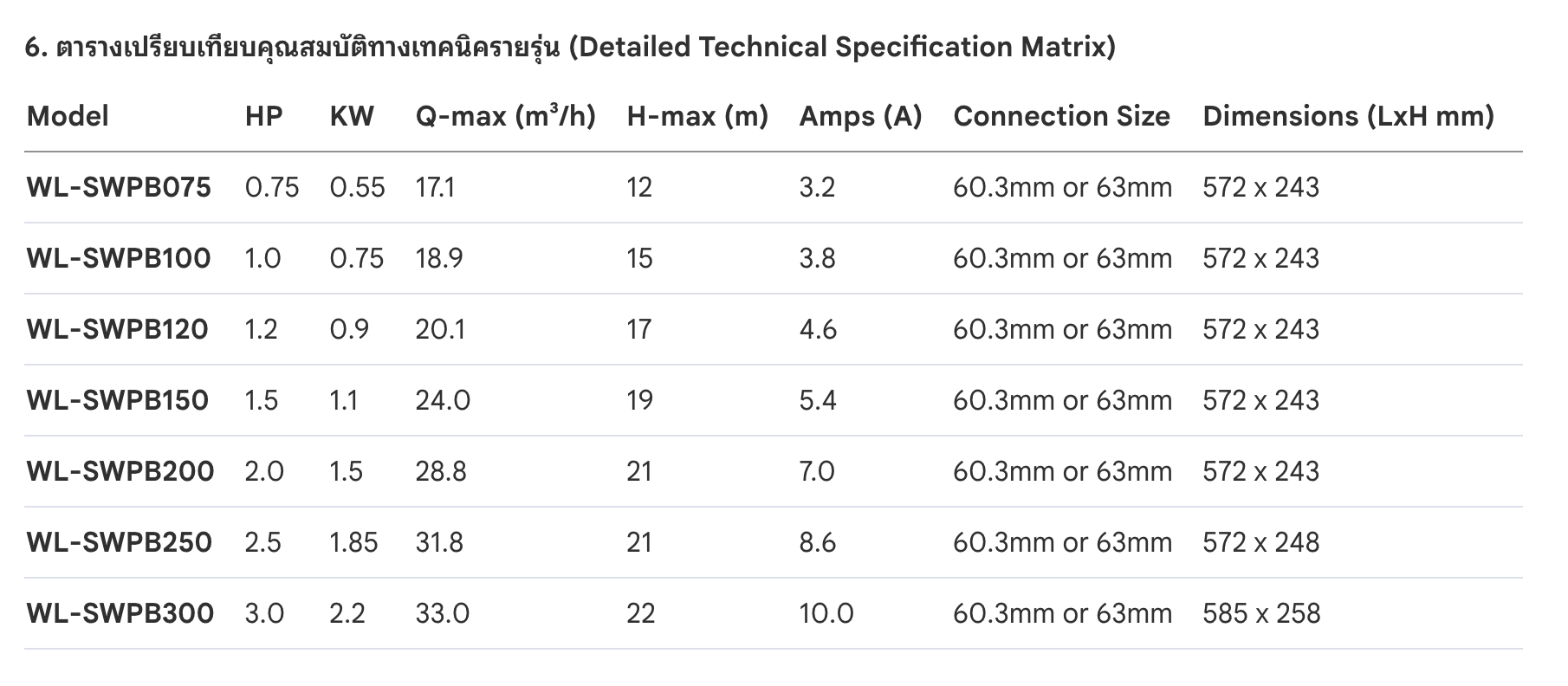Select the 10.0 amps value
Image resolution: width=1568 pixels, height=686 pixels.
pyautogui.click(x=826, y=613)
